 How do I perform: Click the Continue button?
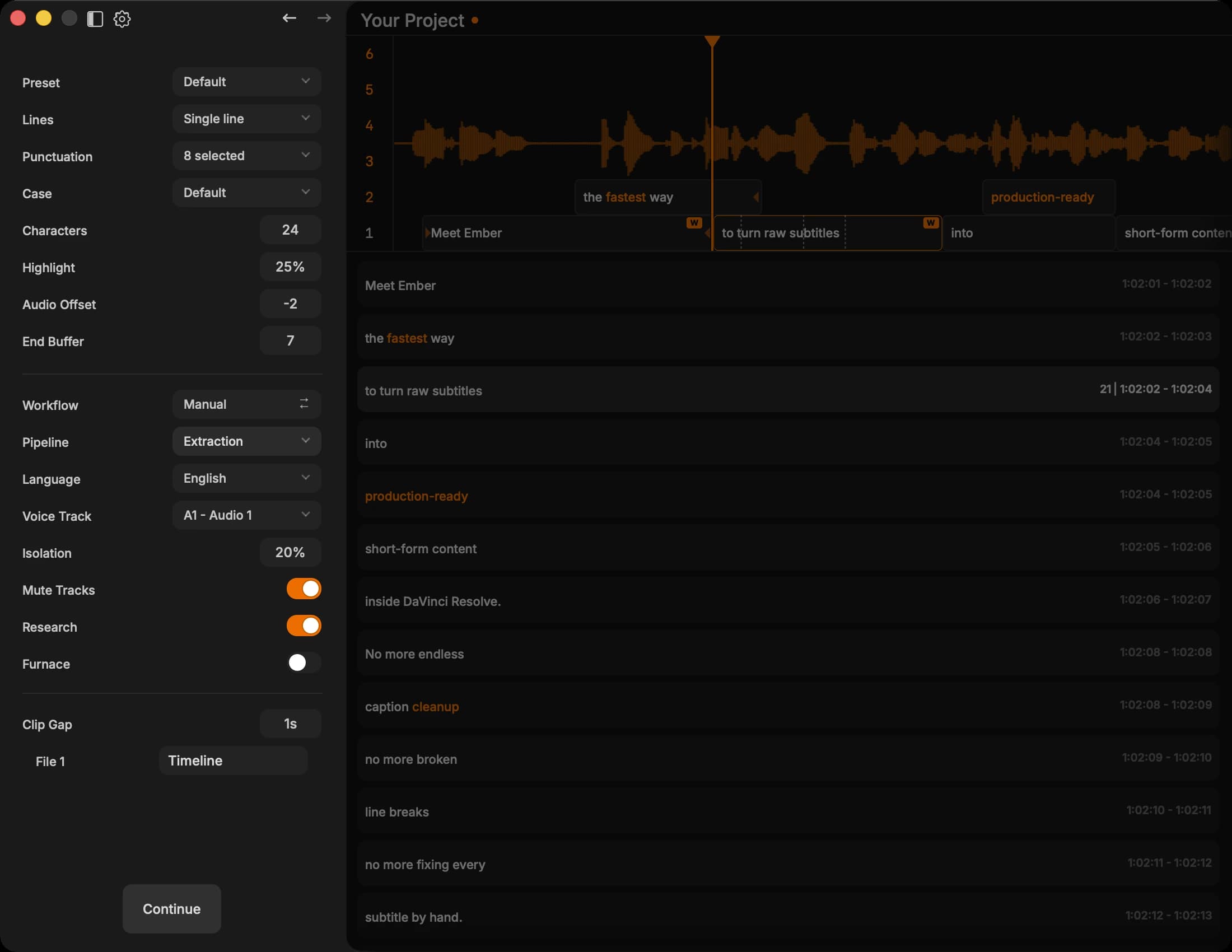point(171,908)
